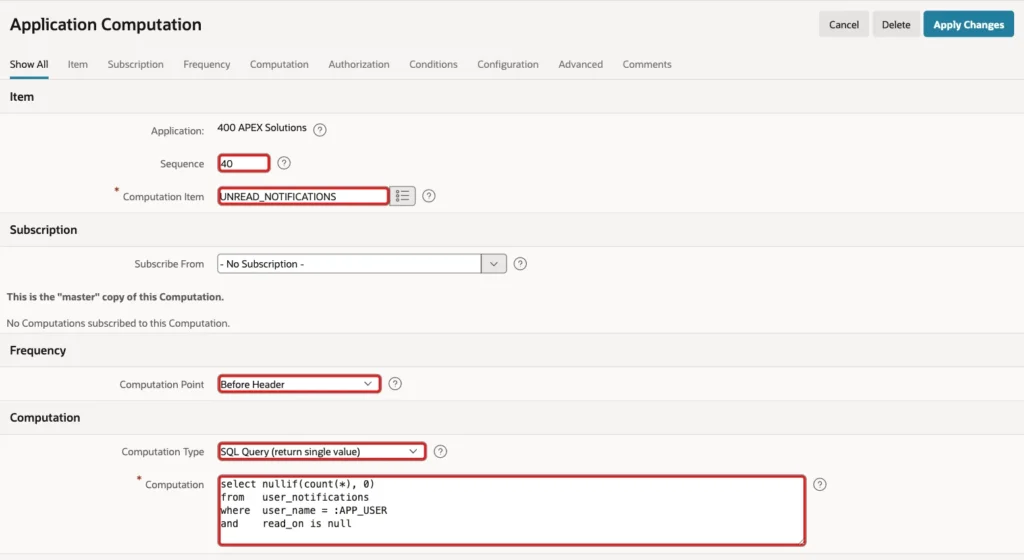Switch to the Item tab
The image size is (1024, 560).
78,64
